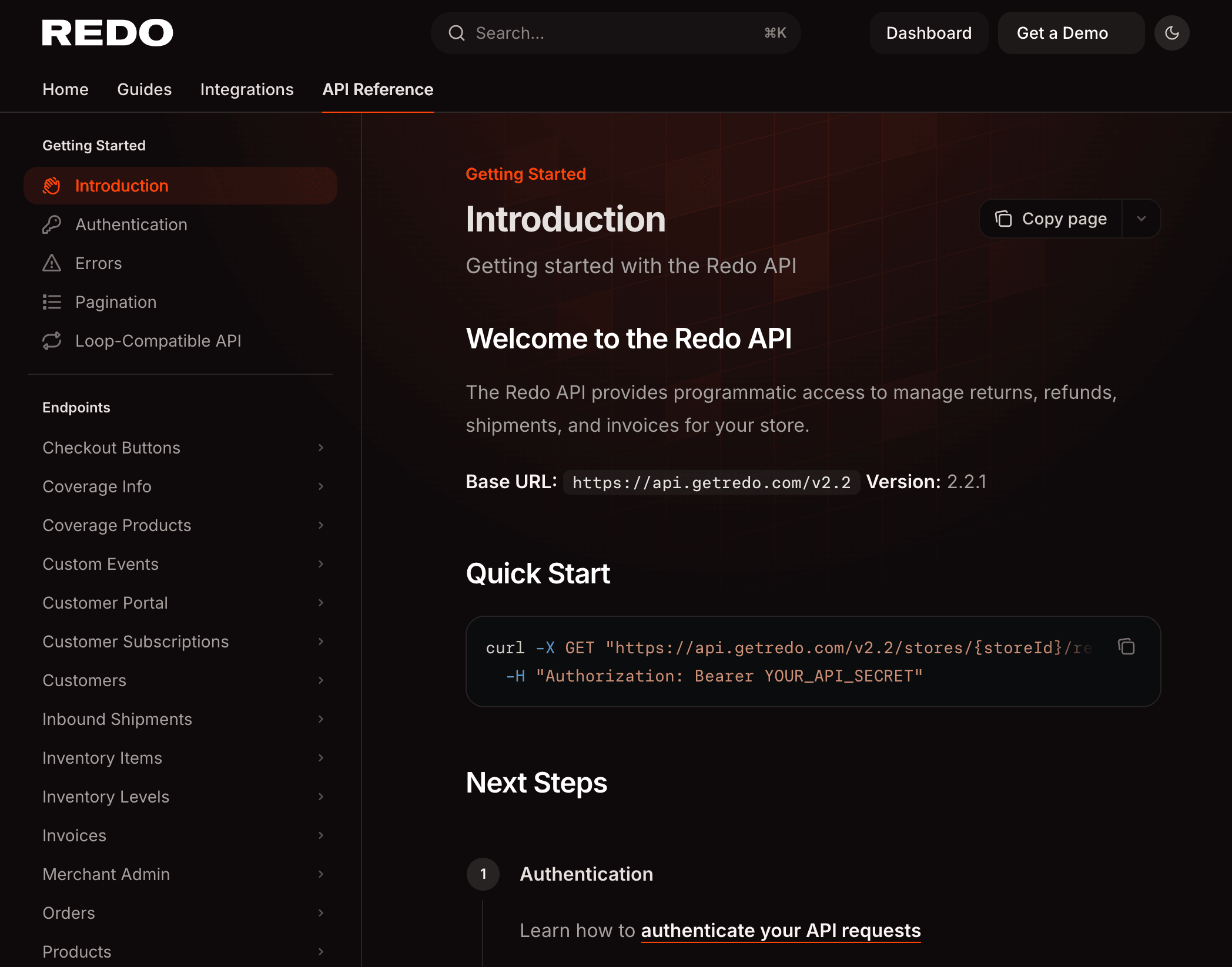Select Custom Events endpoint group
This screenshot has width=1232, height=967.
[180, 564]
